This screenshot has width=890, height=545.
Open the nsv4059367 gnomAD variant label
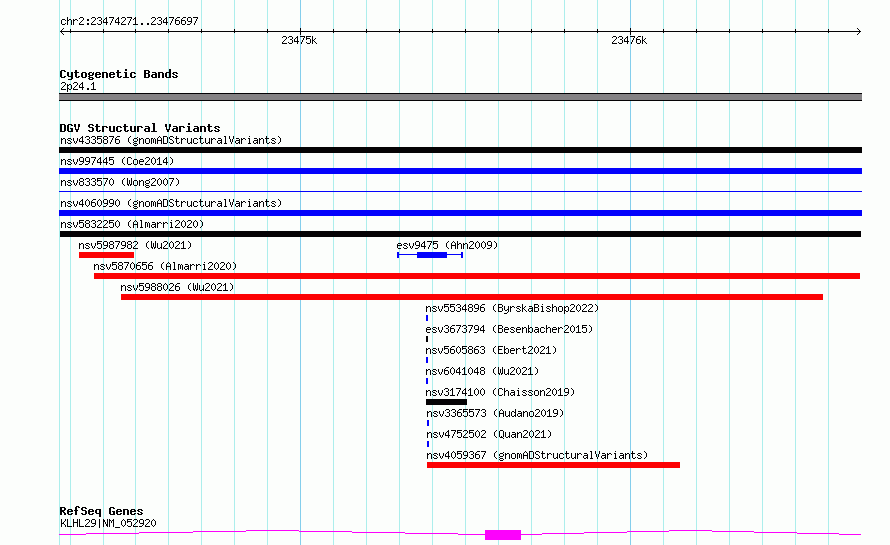coord(537,455)
